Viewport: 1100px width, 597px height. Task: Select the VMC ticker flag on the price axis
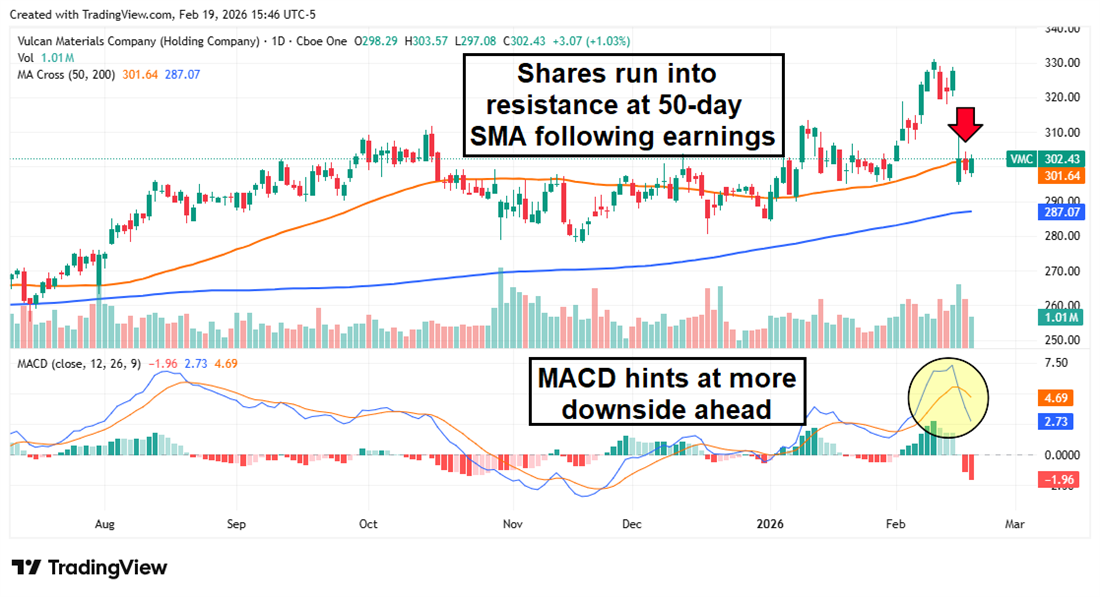pos(1021,158)
